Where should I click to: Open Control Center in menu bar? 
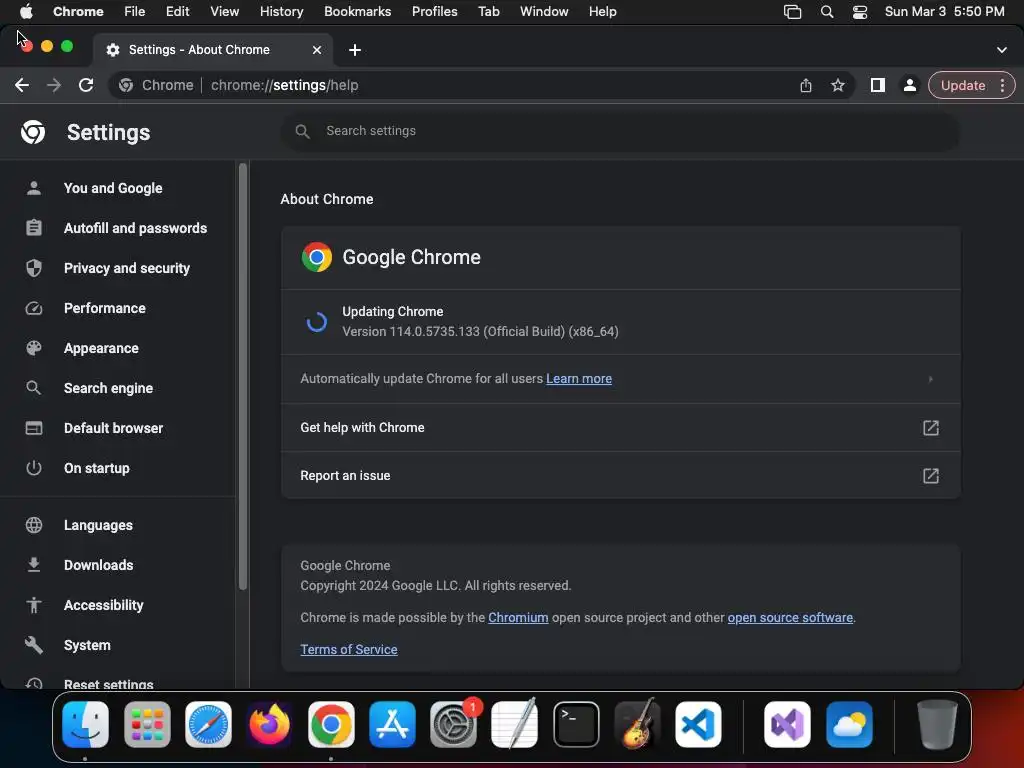click(x=860, y=12)
